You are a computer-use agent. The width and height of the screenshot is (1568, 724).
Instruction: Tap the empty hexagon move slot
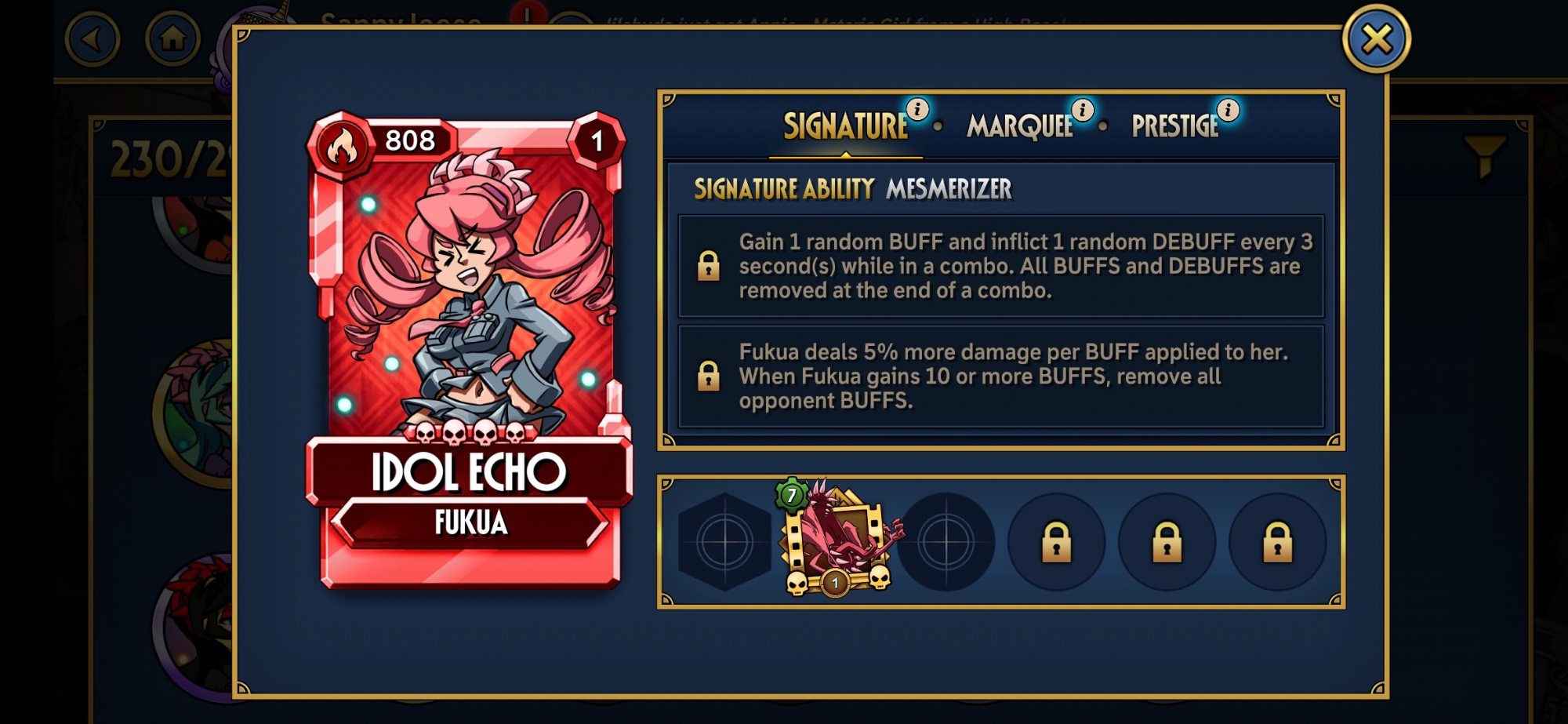pos(725,542)
